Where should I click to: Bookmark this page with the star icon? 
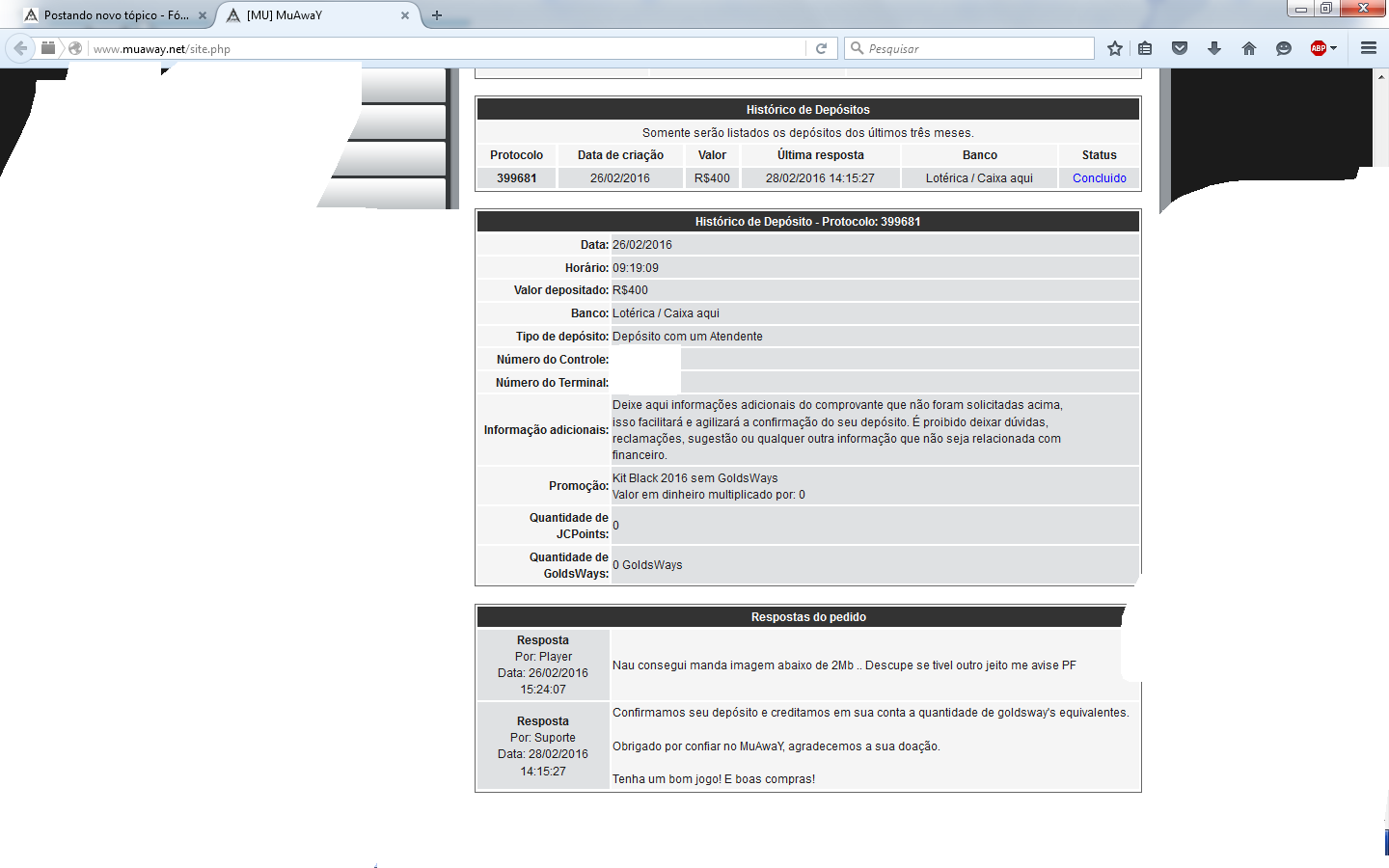(x=1115, y=48)
